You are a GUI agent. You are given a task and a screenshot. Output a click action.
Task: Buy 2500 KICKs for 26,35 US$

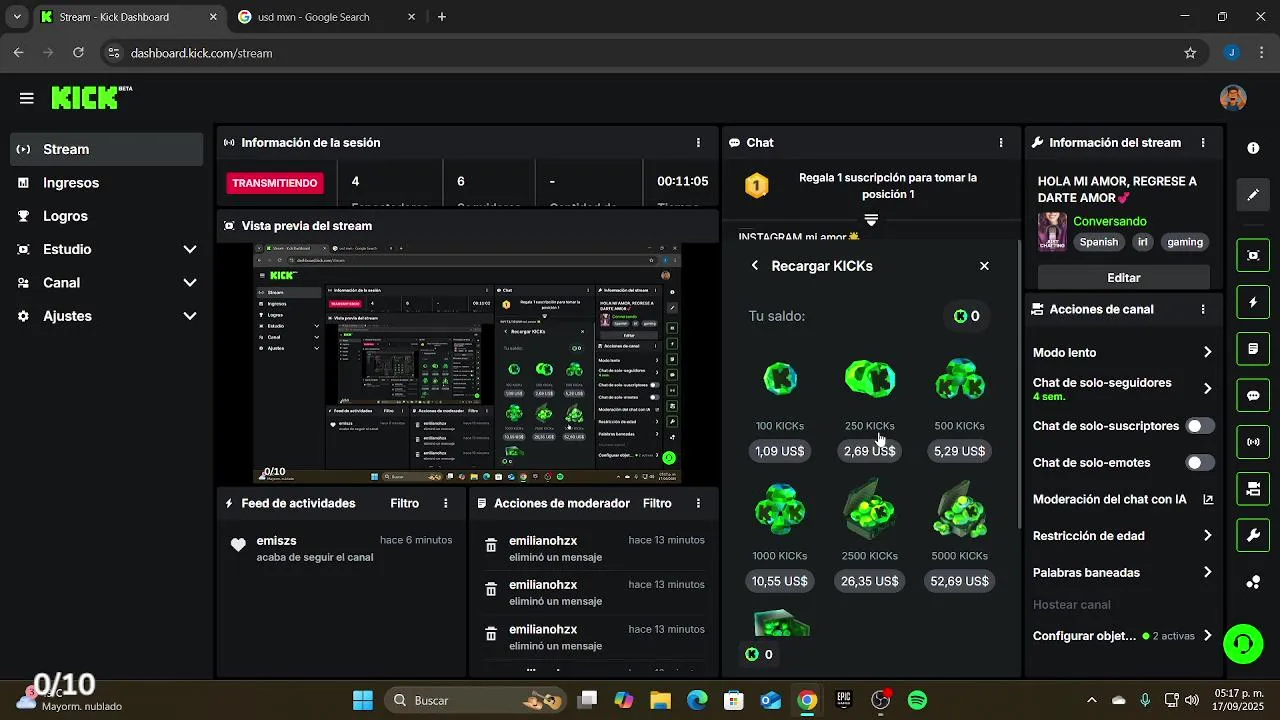(x=869, y=581)
